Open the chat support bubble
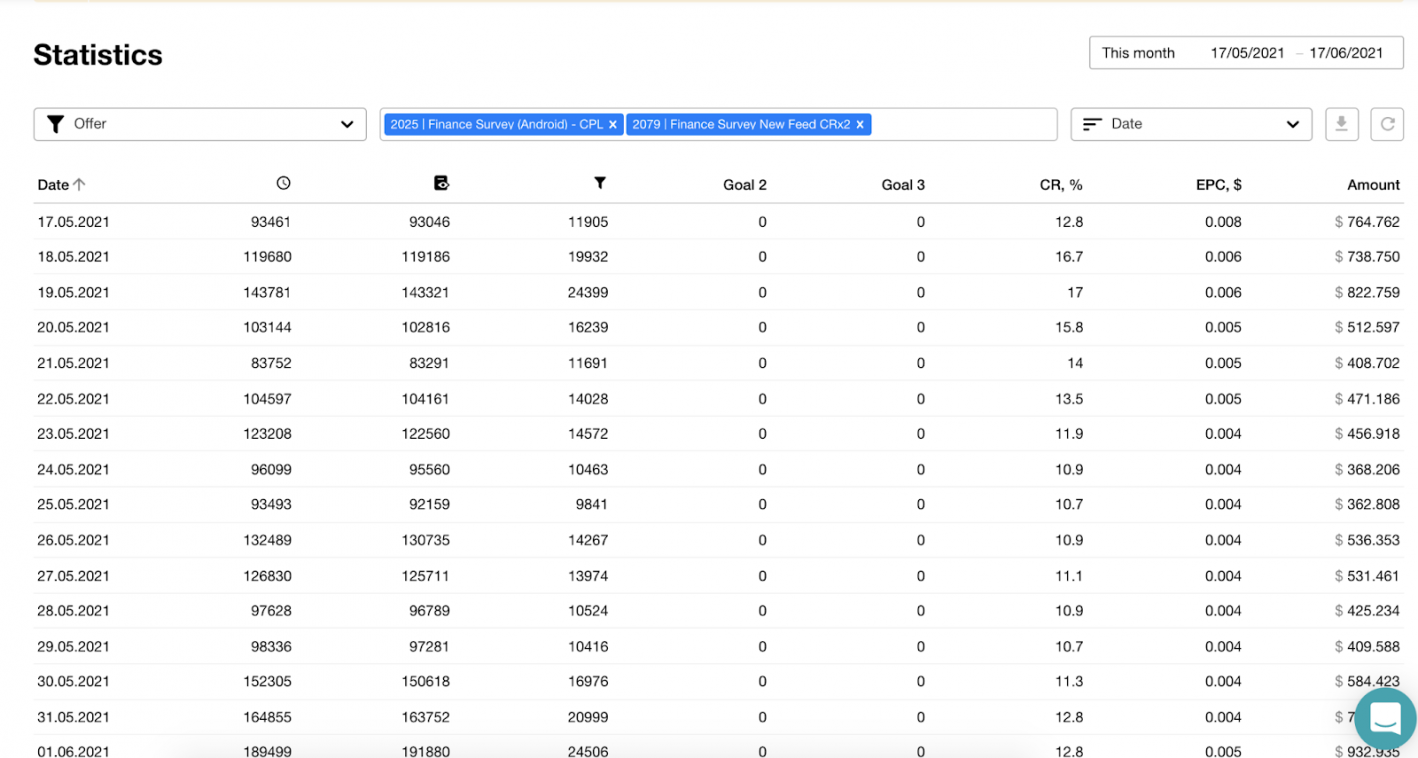This screenshot has height=758, width=1418. tap(1385, 718)
